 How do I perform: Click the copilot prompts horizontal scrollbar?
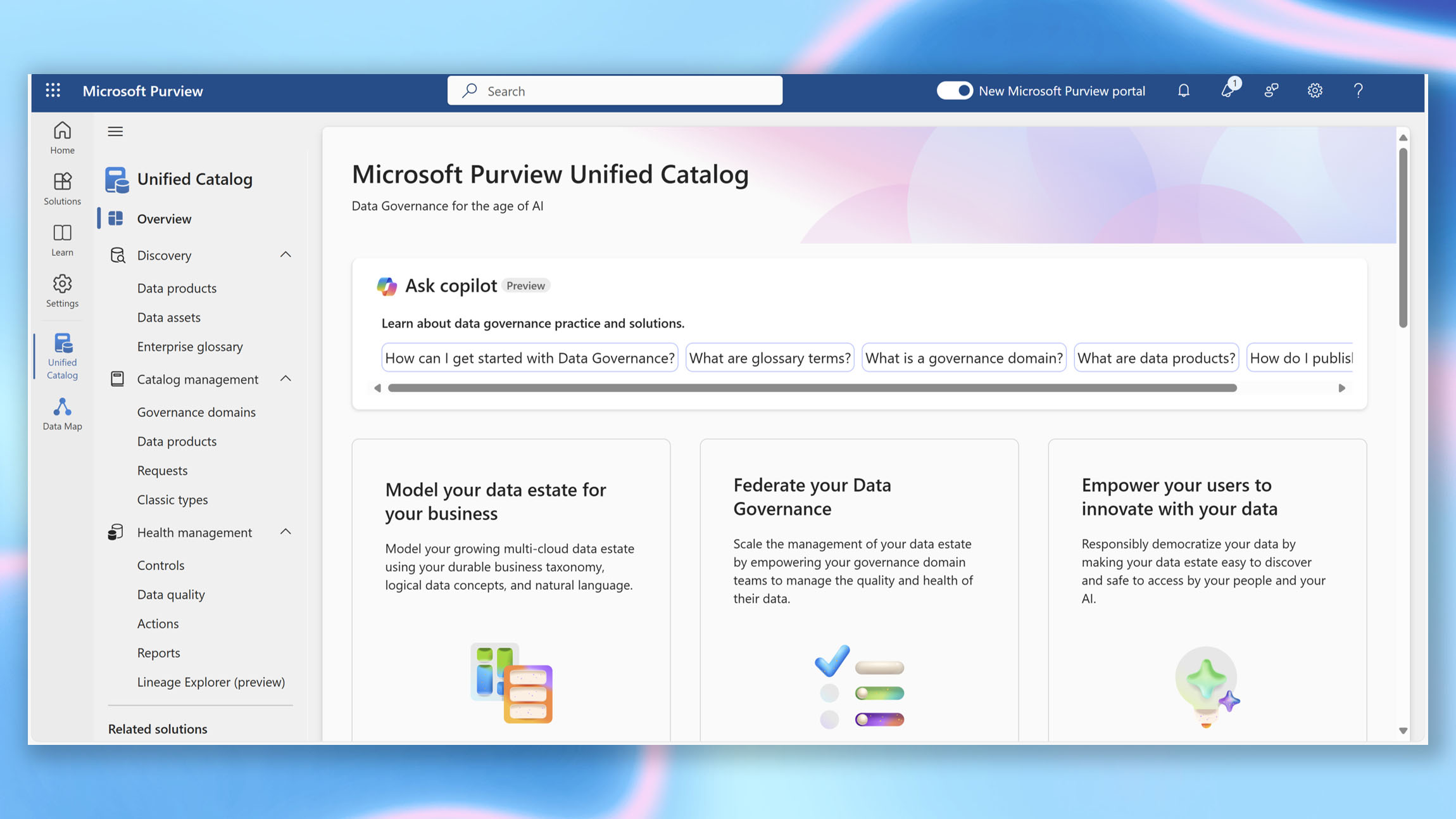coord(812,388)
